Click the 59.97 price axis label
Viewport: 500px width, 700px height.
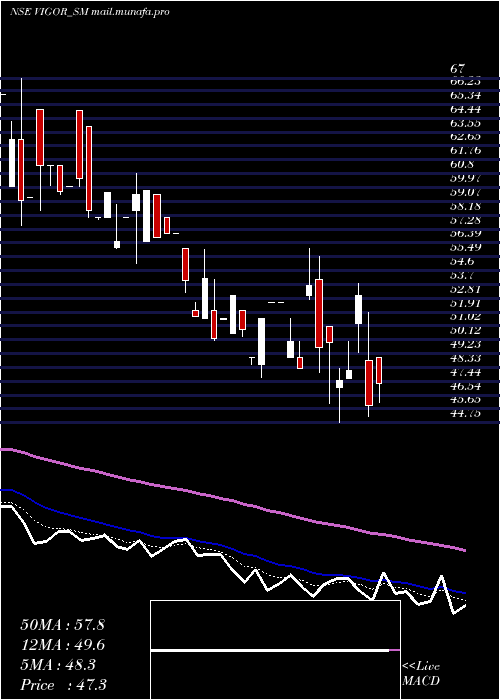(465, 178)
